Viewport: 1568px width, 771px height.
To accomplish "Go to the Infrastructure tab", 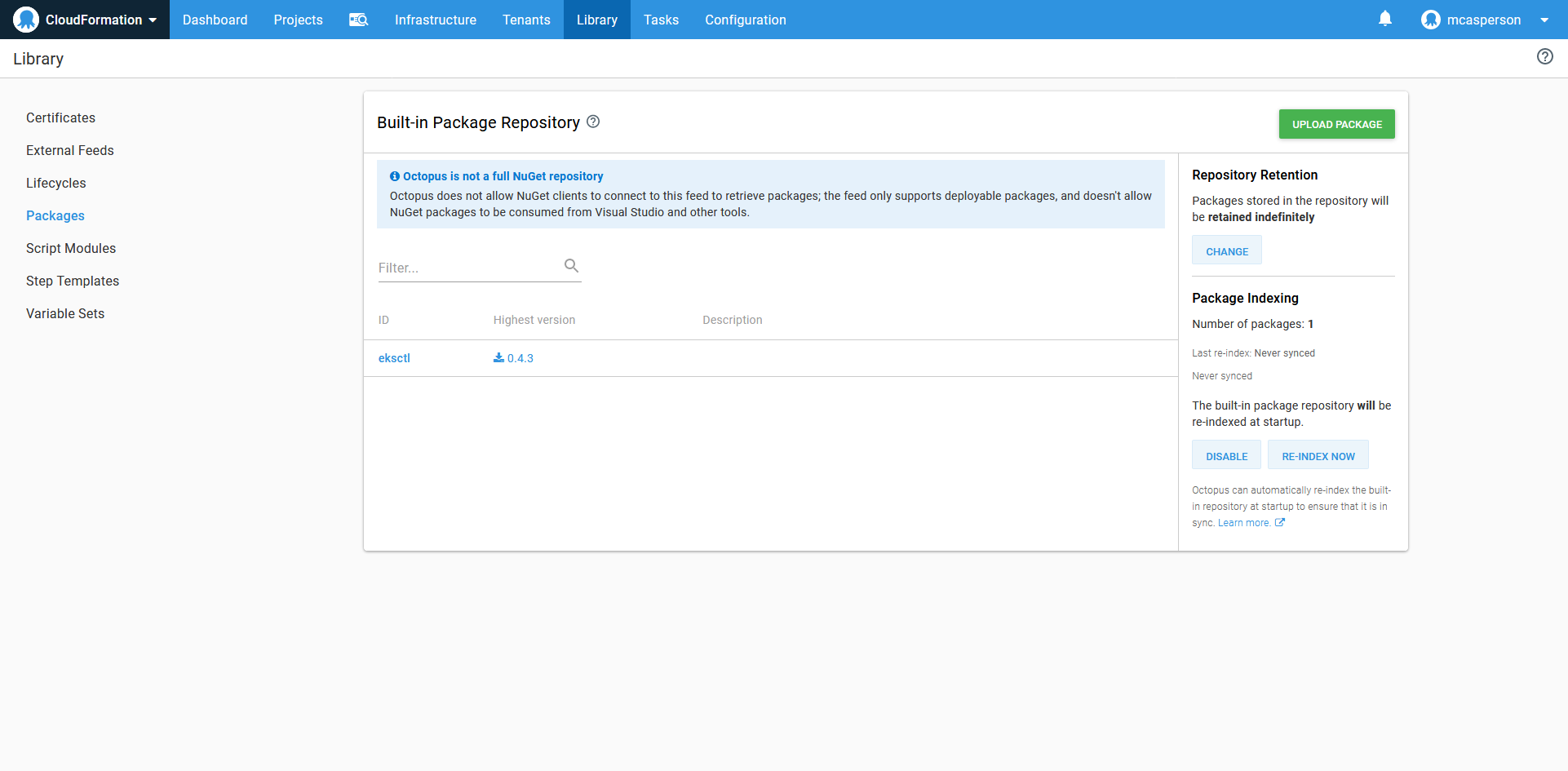I will [435, 20].
